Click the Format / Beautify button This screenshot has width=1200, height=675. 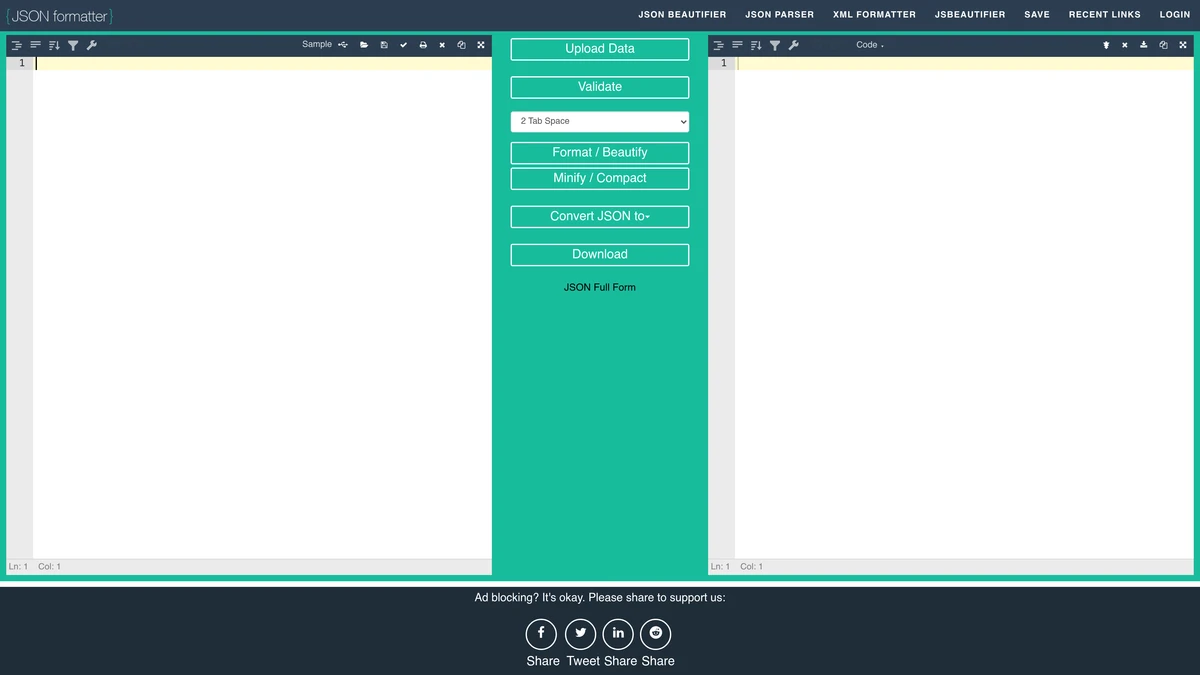point(599,152)
